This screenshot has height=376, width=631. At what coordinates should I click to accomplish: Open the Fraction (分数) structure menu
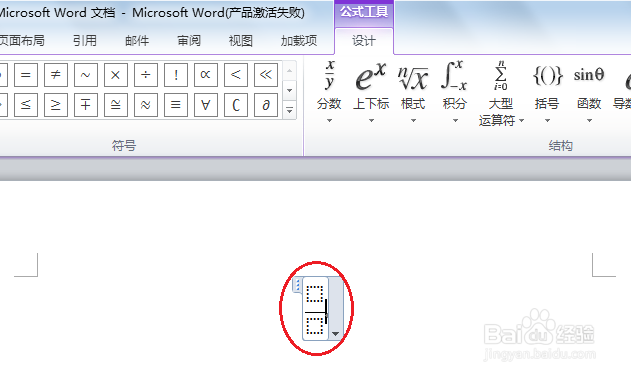(329, 92)
